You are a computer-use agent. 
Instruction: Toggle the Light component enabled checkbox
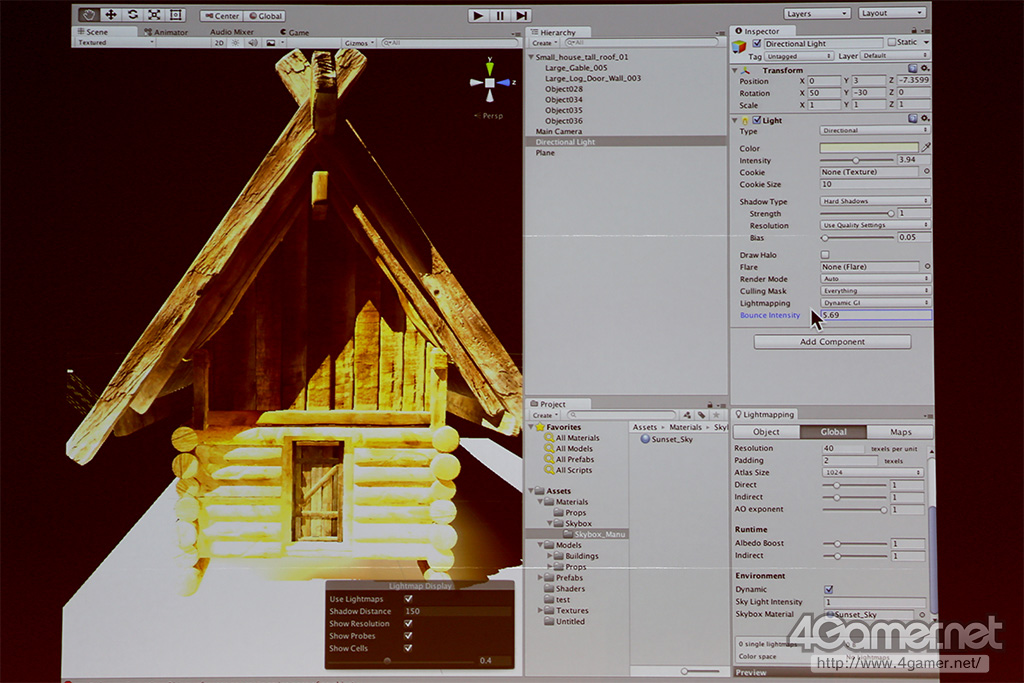coord(757,120)
